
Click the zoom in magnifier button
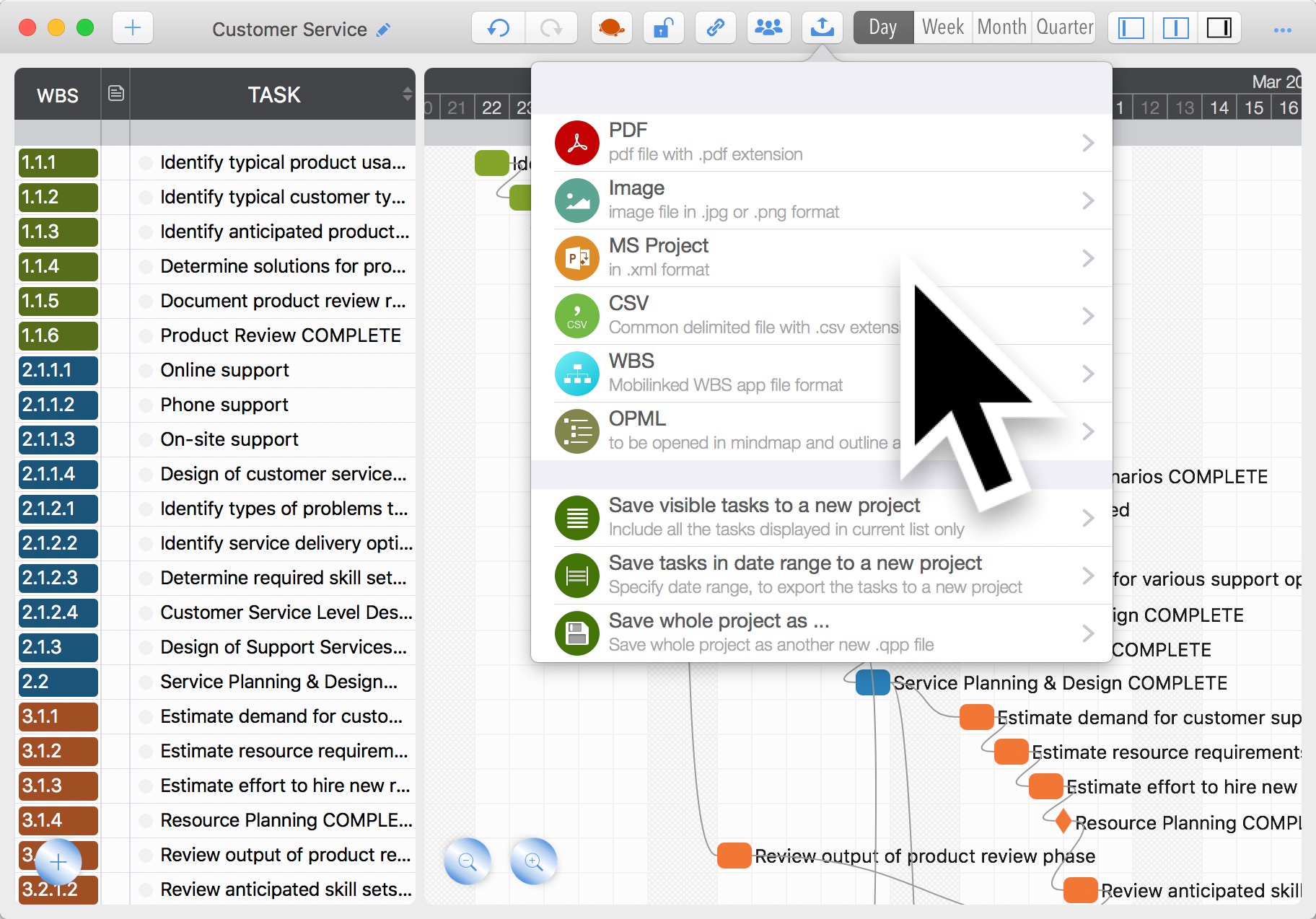(534, 861)
